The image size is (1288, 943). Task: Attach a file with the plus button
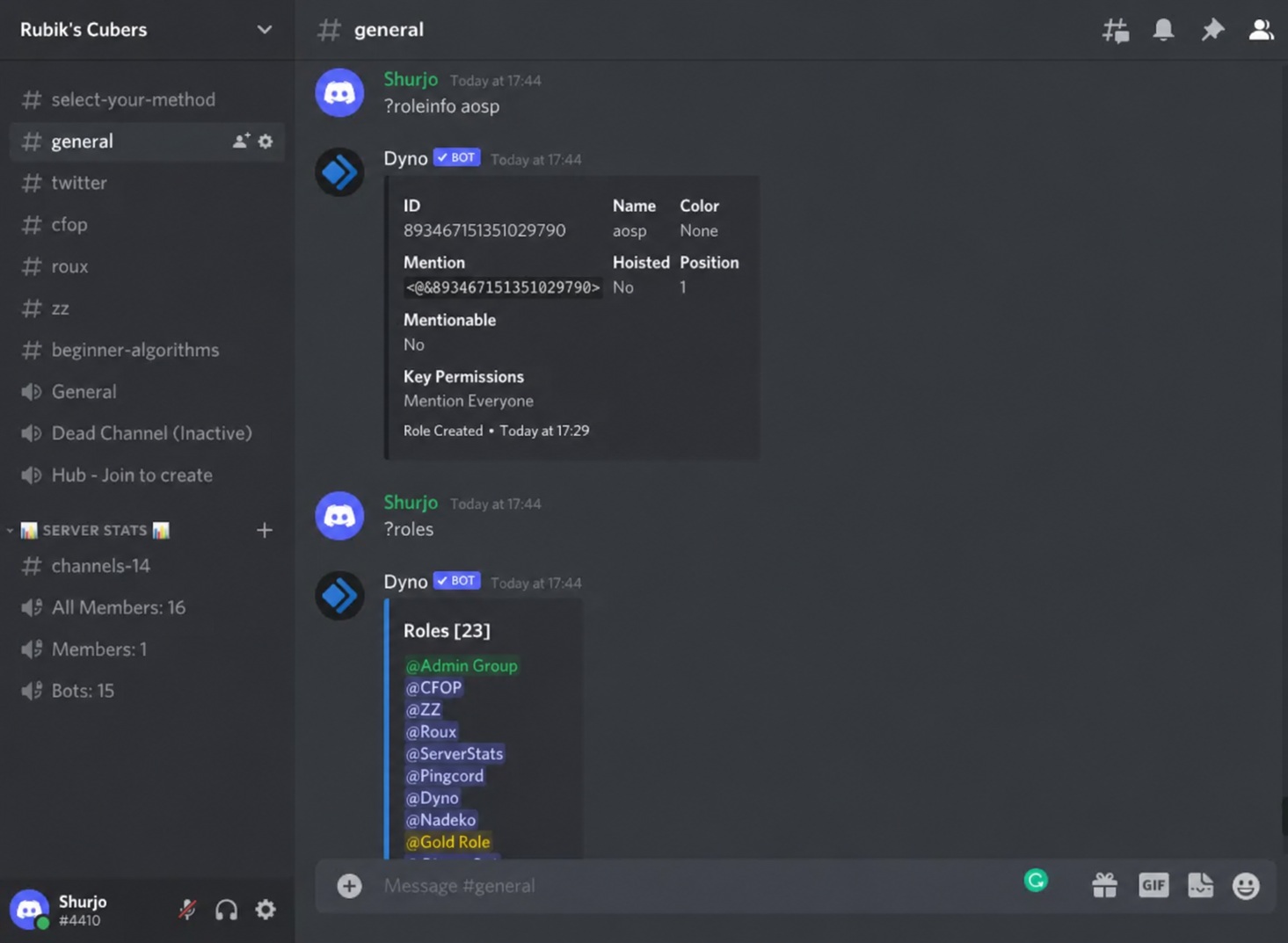[x=349, y=885]
